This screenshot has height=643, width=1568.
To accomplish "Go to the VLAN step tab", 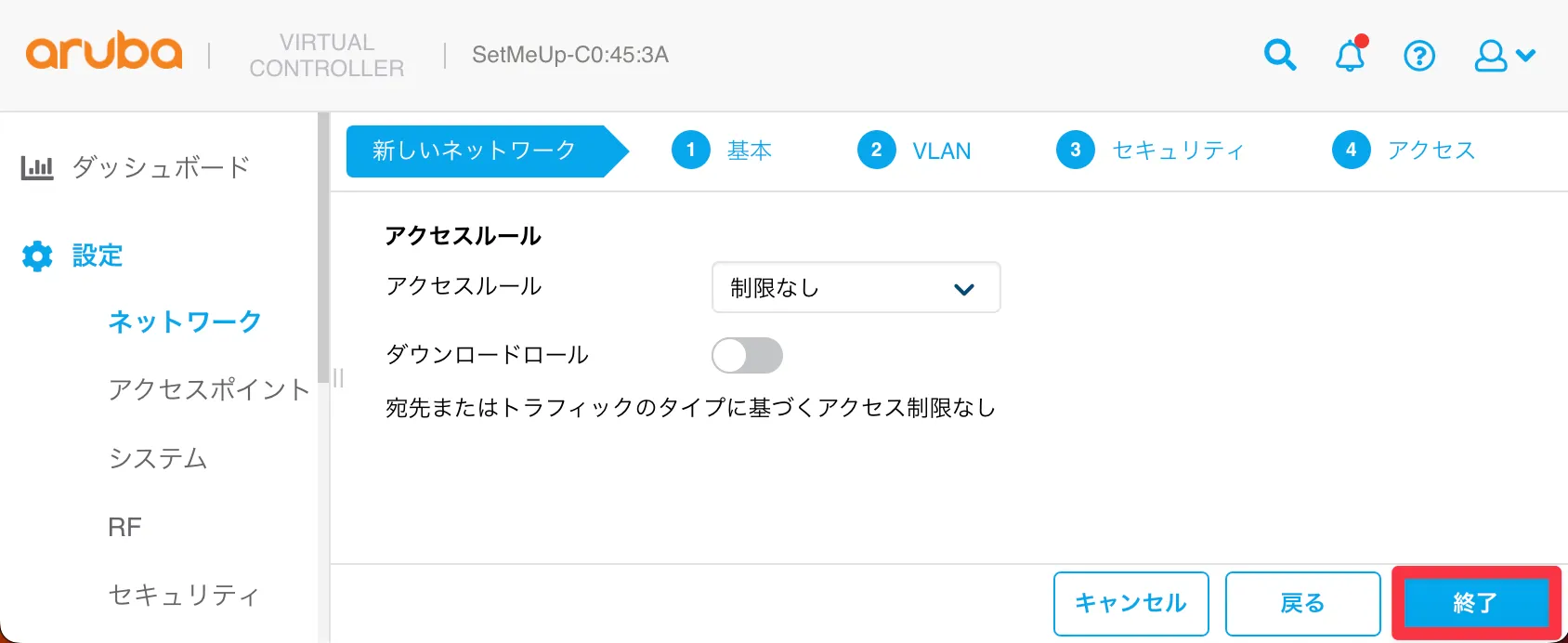I will [x=941, y=151].
